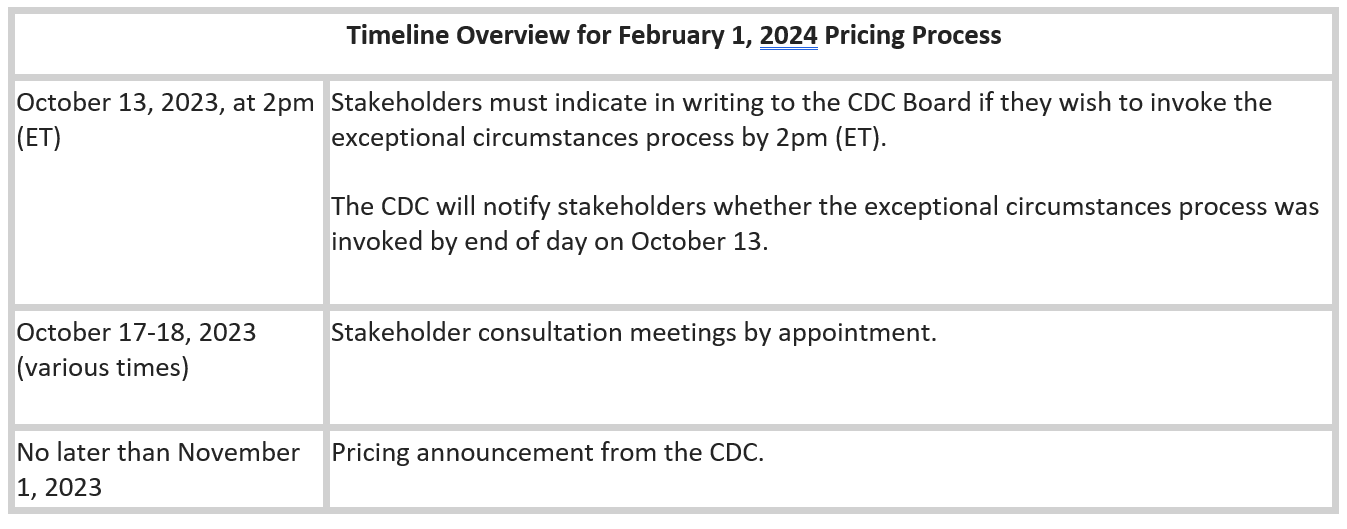Click "Pricing announcement from the CDC." text
1347x529 pixels.
click(x=547, y=453)
